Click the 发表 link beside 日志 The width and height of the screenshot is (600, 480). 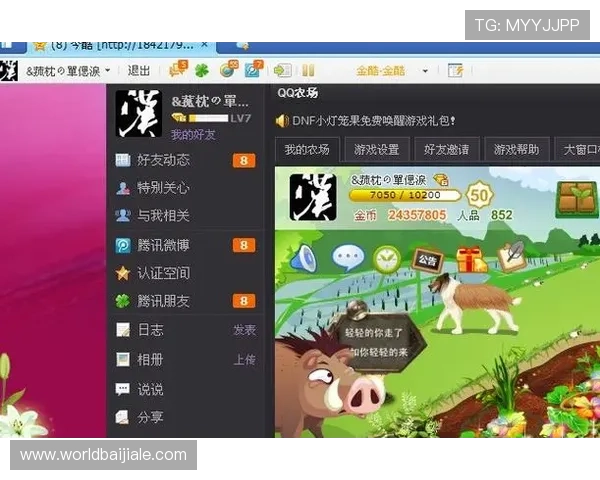245,330
